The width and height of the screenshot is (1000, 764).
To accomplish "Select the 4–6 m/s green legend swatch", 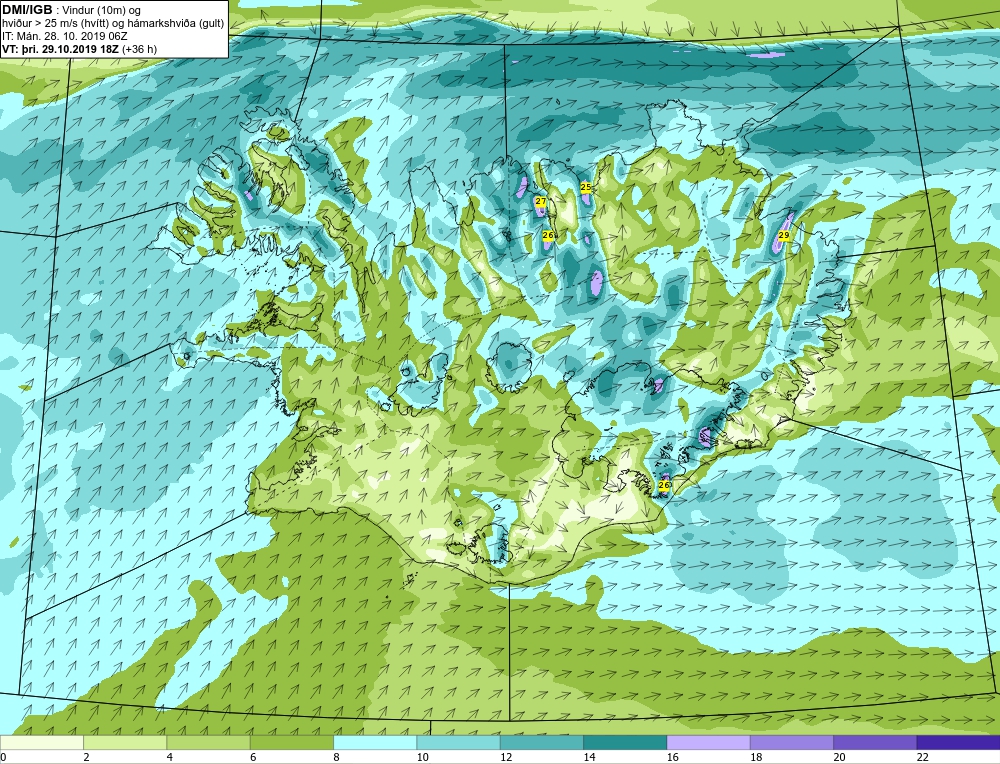I will pyautogui.click(x=209, y=742).
